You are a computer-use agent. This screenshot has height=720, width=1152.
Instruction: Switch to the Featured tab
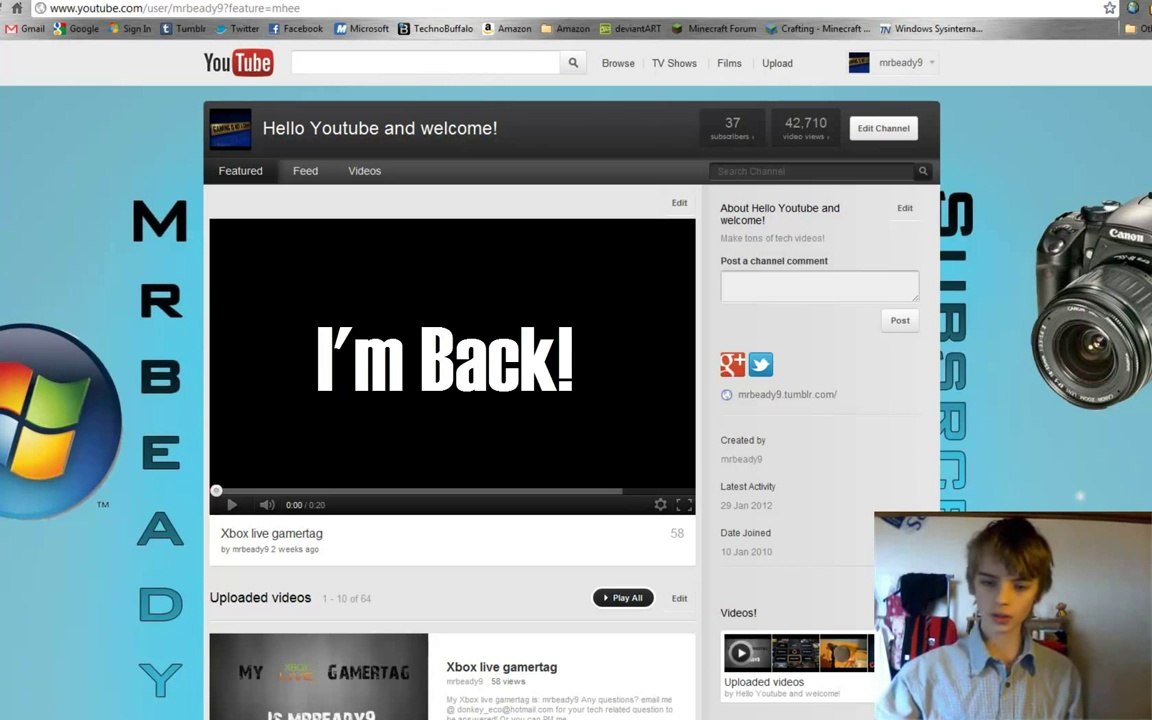point(240,170)
